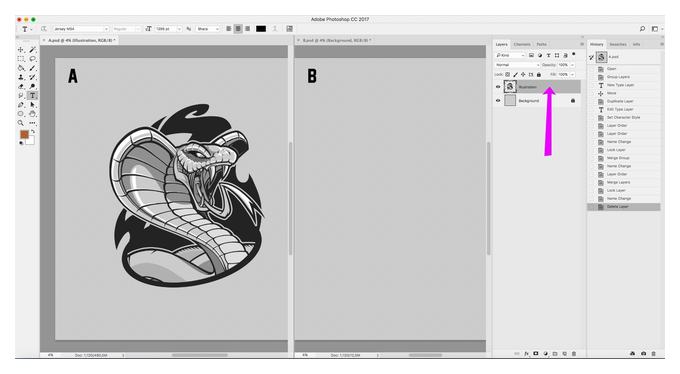Select the Lasso tool
This screenshot has height=374, width=680.
point(33,59)
